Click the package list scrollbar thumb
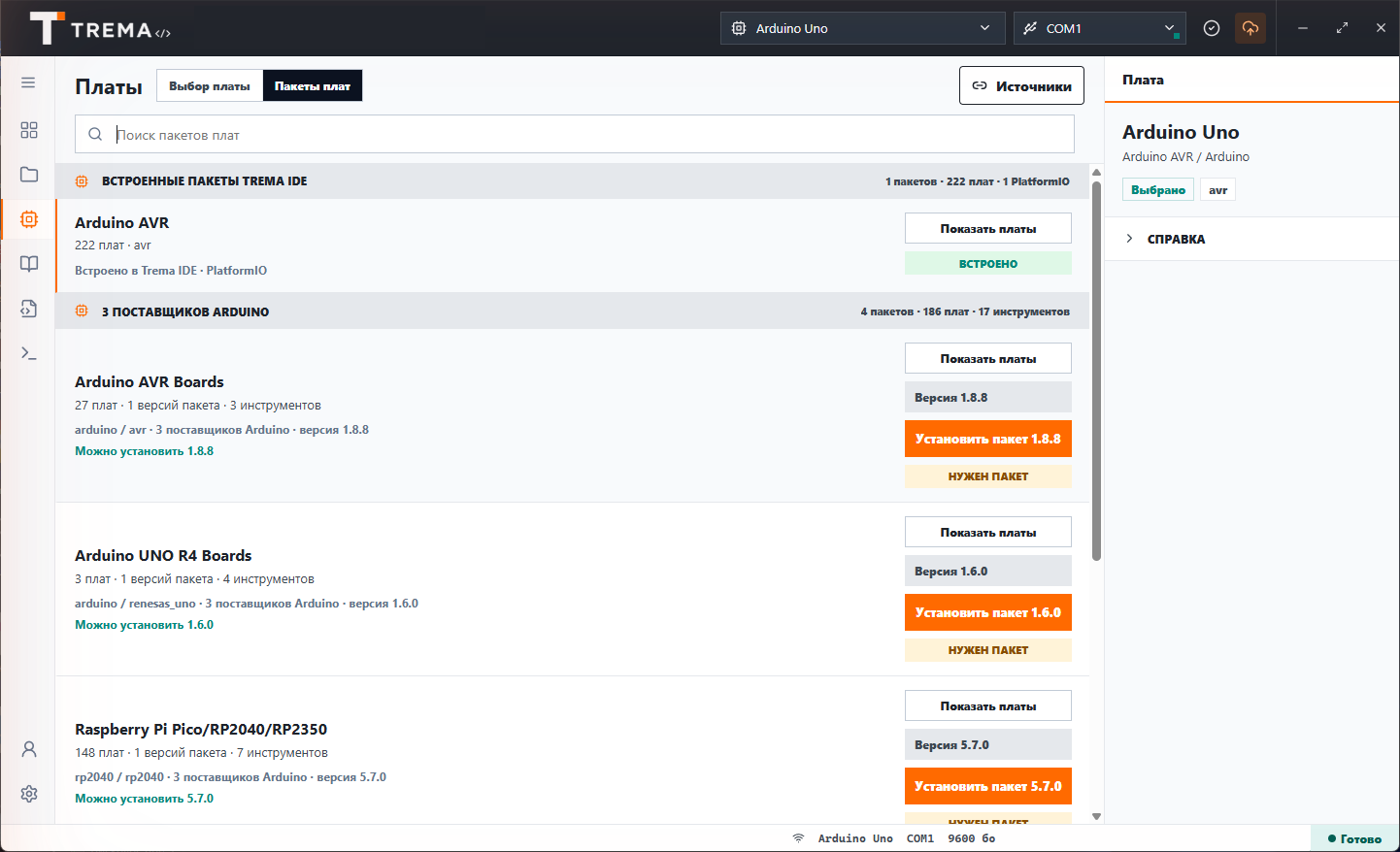This screenshot has width=1400, height=852. click(x=1097, y=371)
